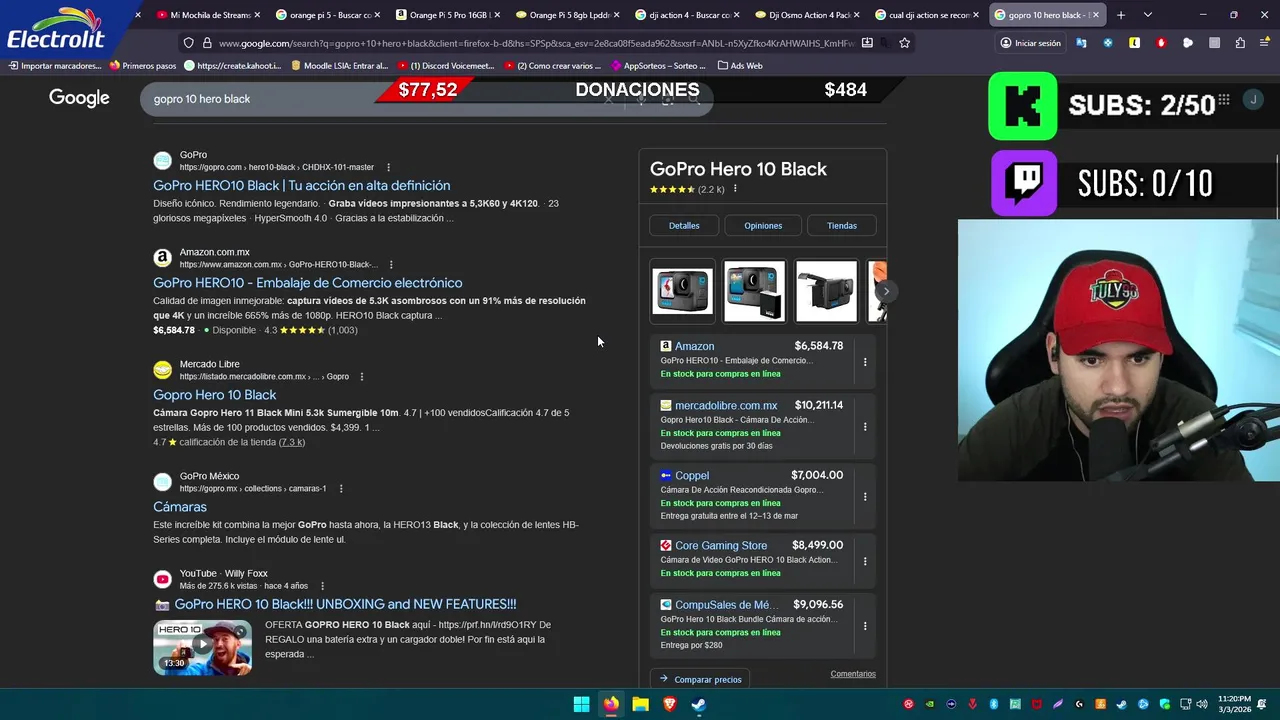1280x720 pixels.
Task: Switch to 'Orange Pi 5 8gb Lpddr' tab
Action: pos(568,15)
